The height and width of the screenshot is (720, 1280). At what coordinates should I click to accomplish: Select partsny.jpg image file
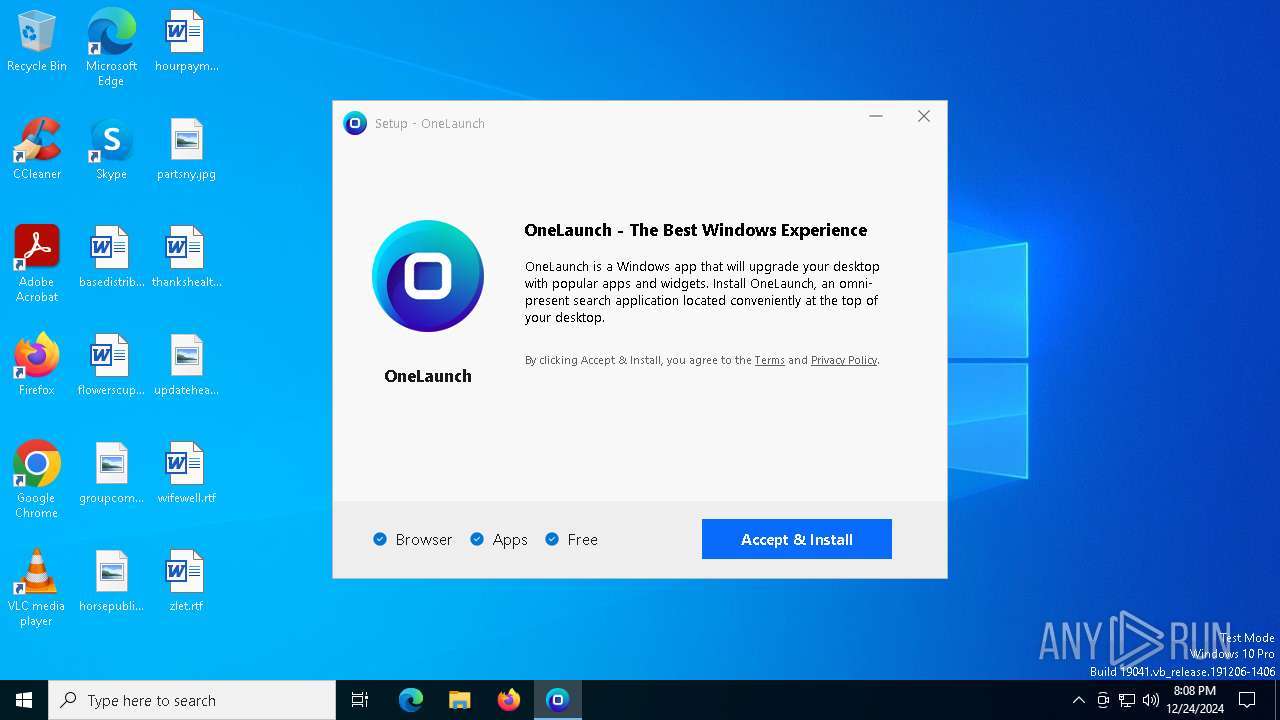pyautogui.click(x=186, y=150)
